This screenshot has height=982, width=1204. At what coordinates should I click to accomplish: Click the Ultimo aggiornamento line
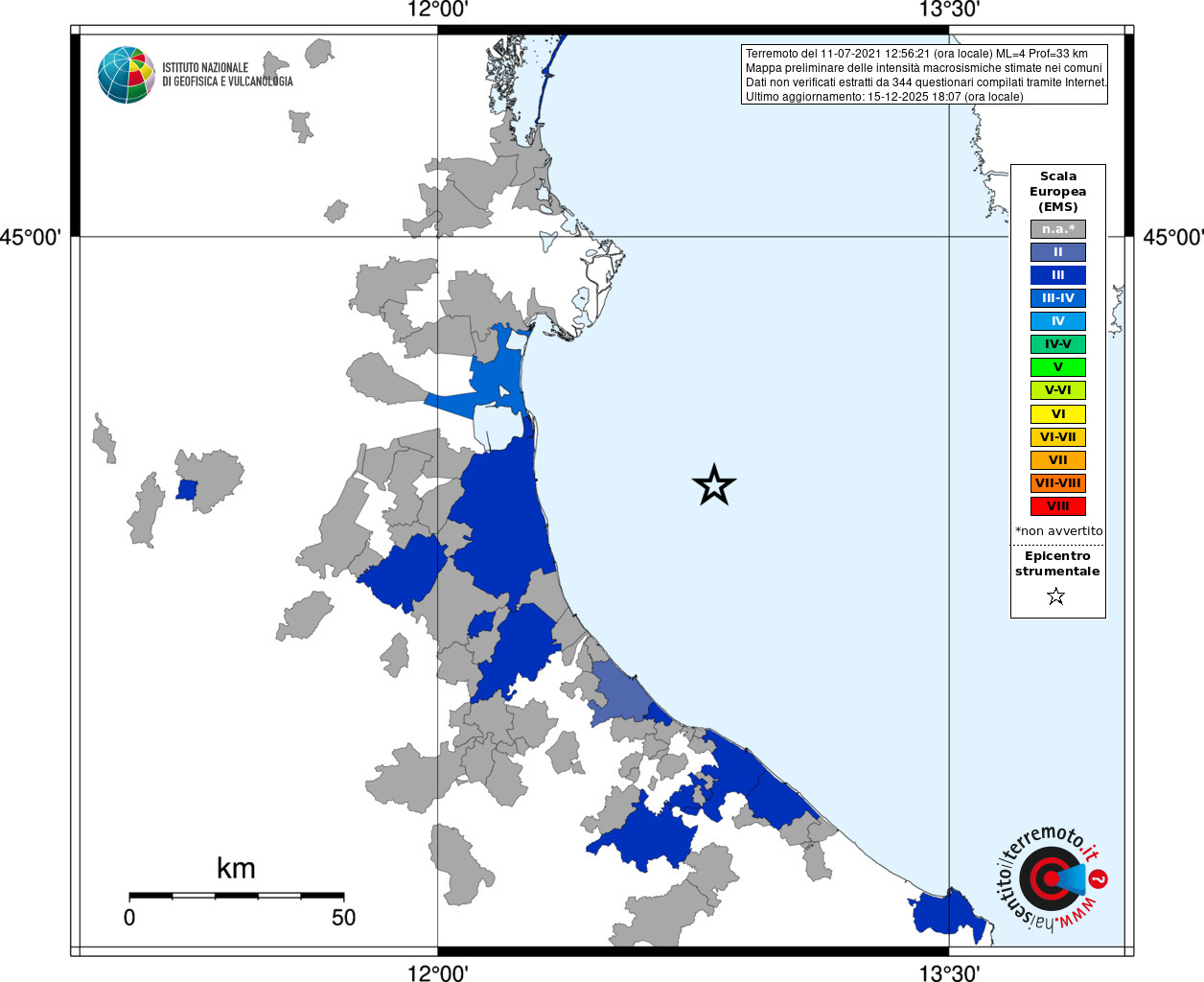pyautogui.click(x=884, y=97)
